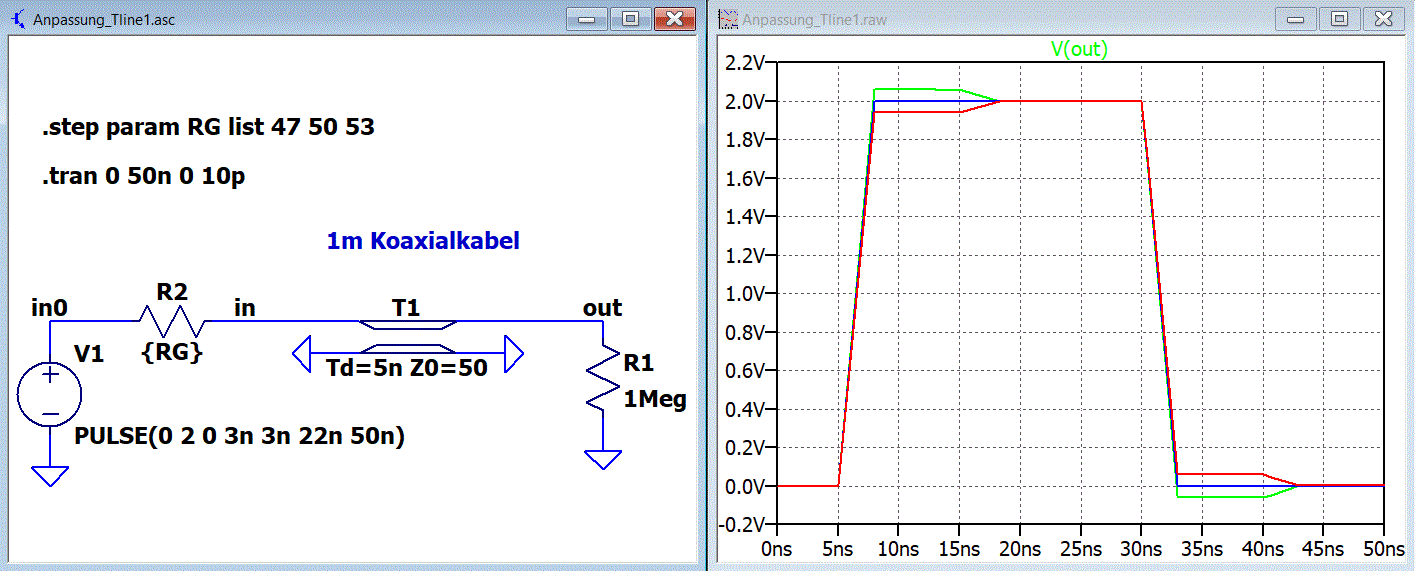
Task: Select the R1 load resistor symbol
Action: pyautogui.click(x=603, y=377)
